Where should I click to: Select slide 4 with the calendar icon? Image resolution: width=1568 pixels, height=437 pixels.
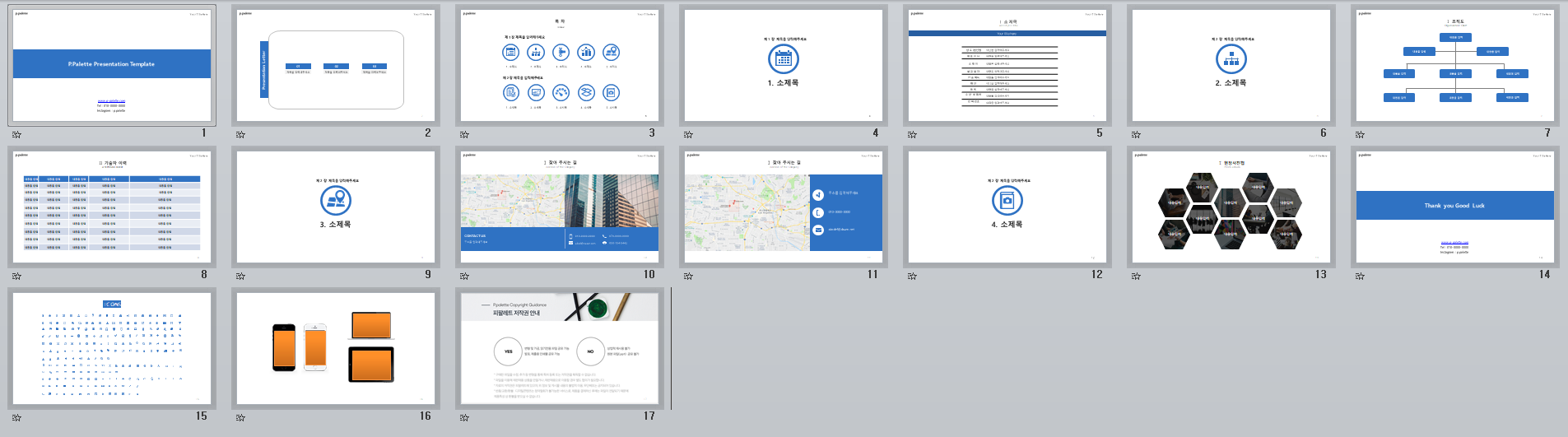pos(784,65)
